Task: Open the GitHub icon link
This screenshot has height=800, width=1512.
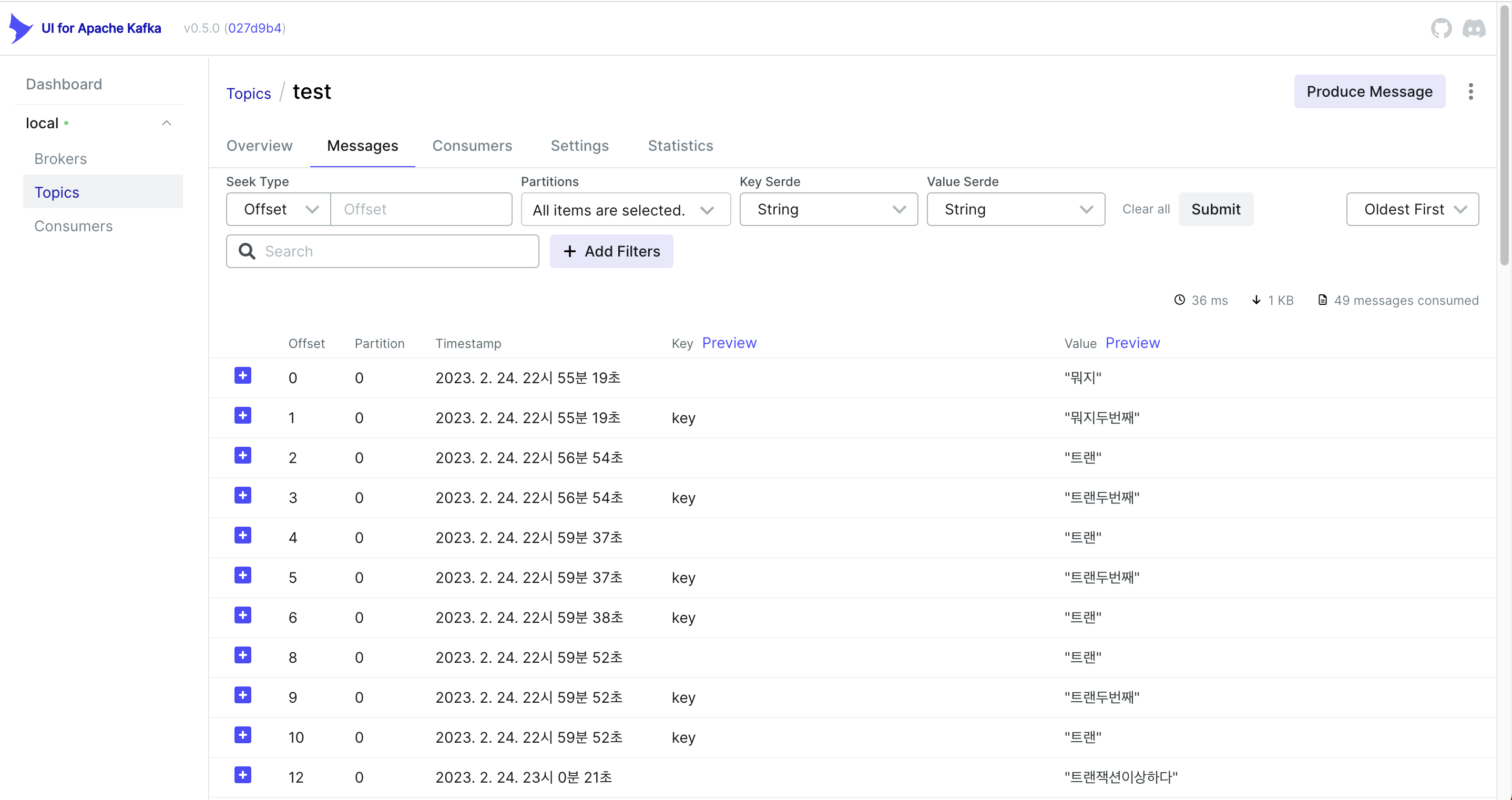Action: tap(1441, 28)
